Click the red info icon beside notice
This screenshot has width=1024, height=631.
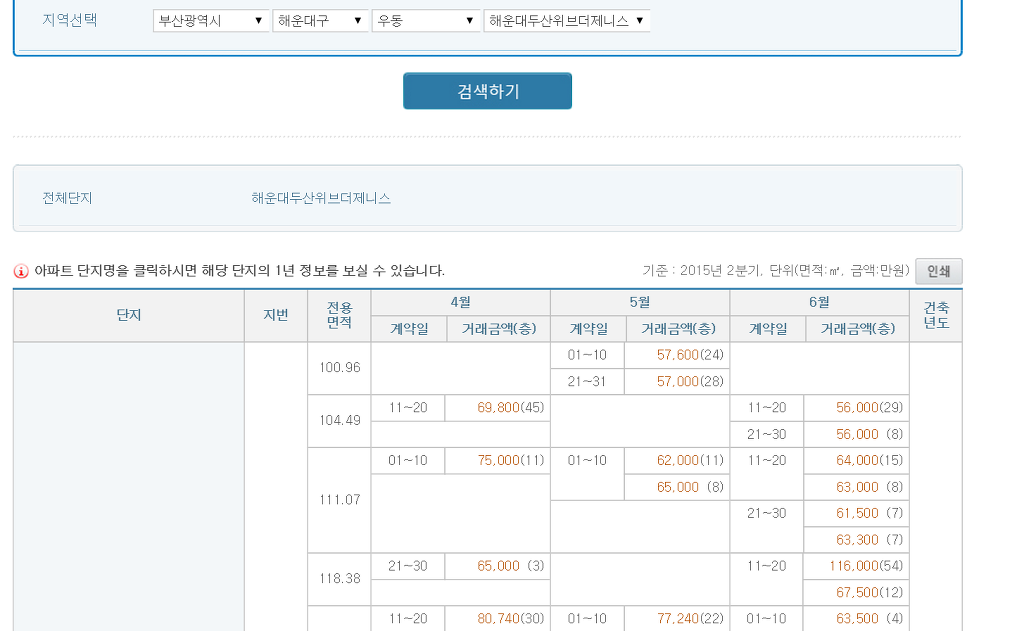click(x=21, y=271)
